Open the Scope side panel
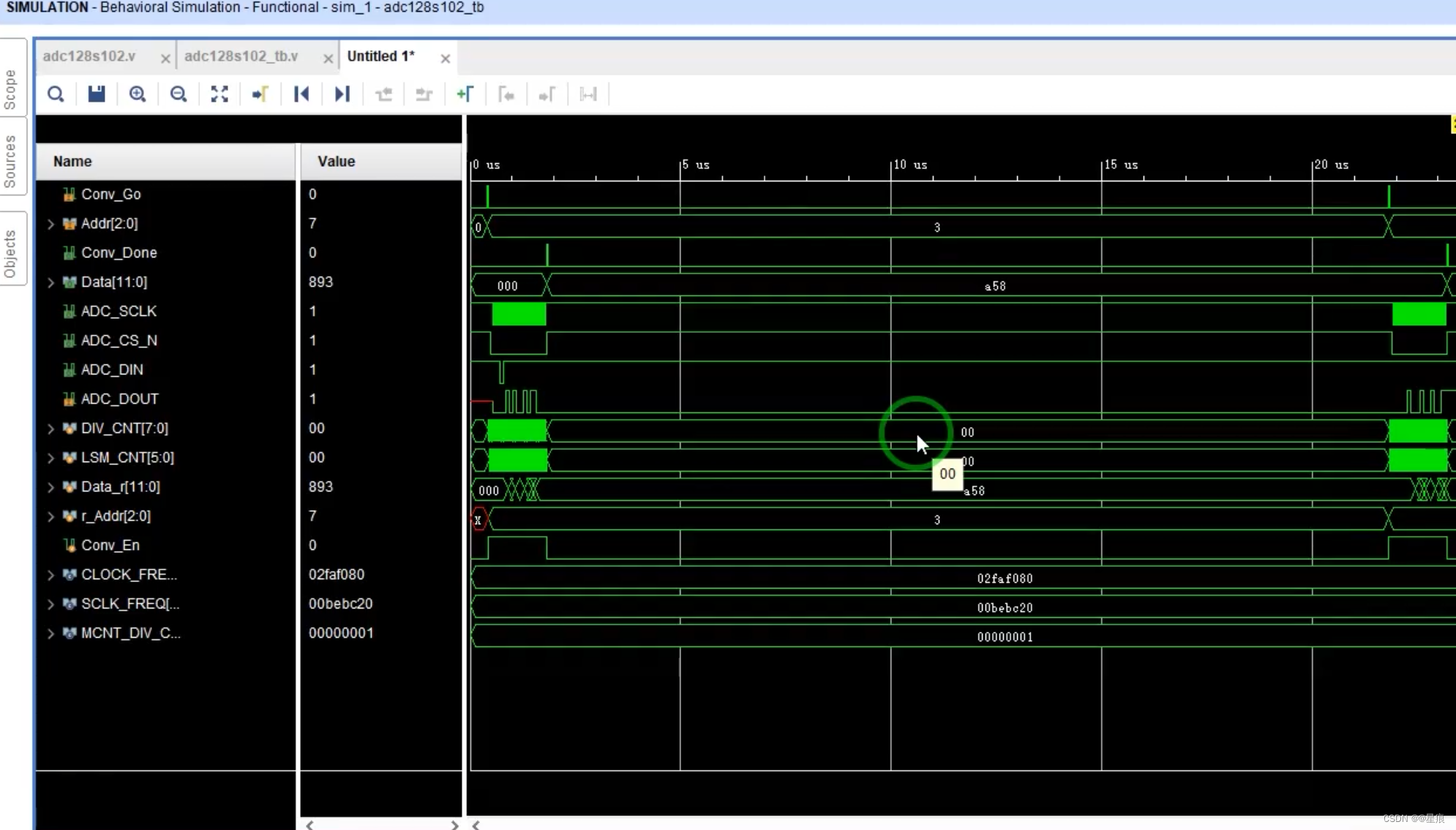This screenshot has height=830, width=1456. (10, 89)
